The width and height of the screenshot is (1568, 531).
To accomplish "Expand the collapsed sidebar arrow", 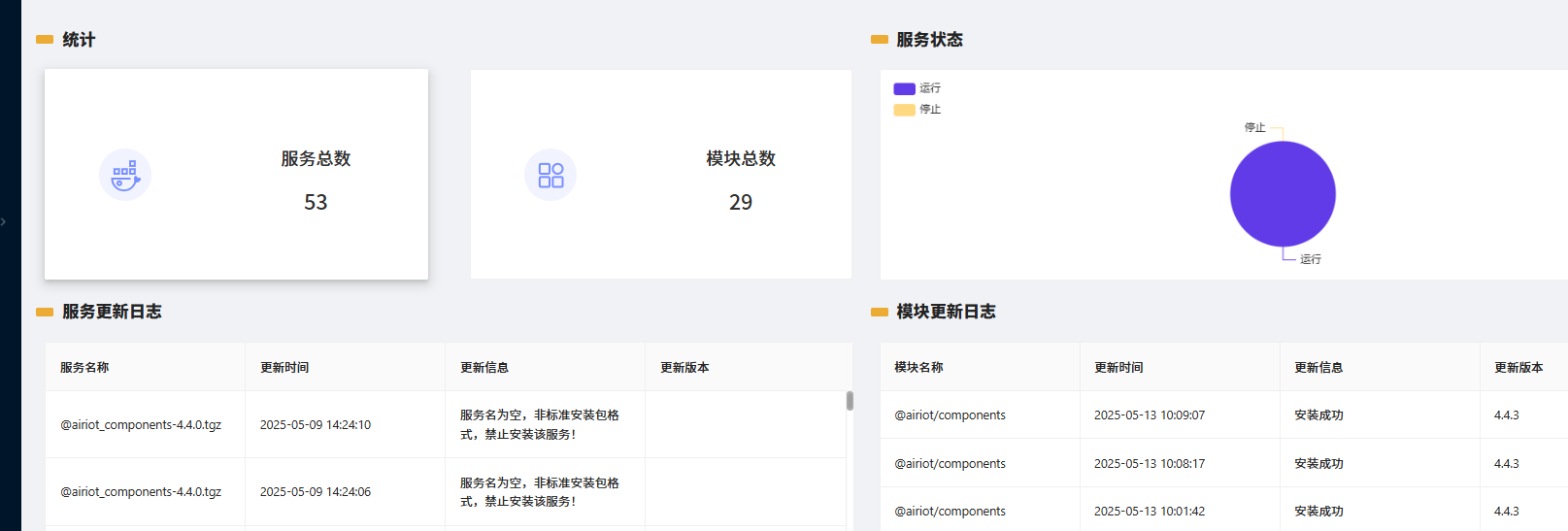I will click(4, 222).
